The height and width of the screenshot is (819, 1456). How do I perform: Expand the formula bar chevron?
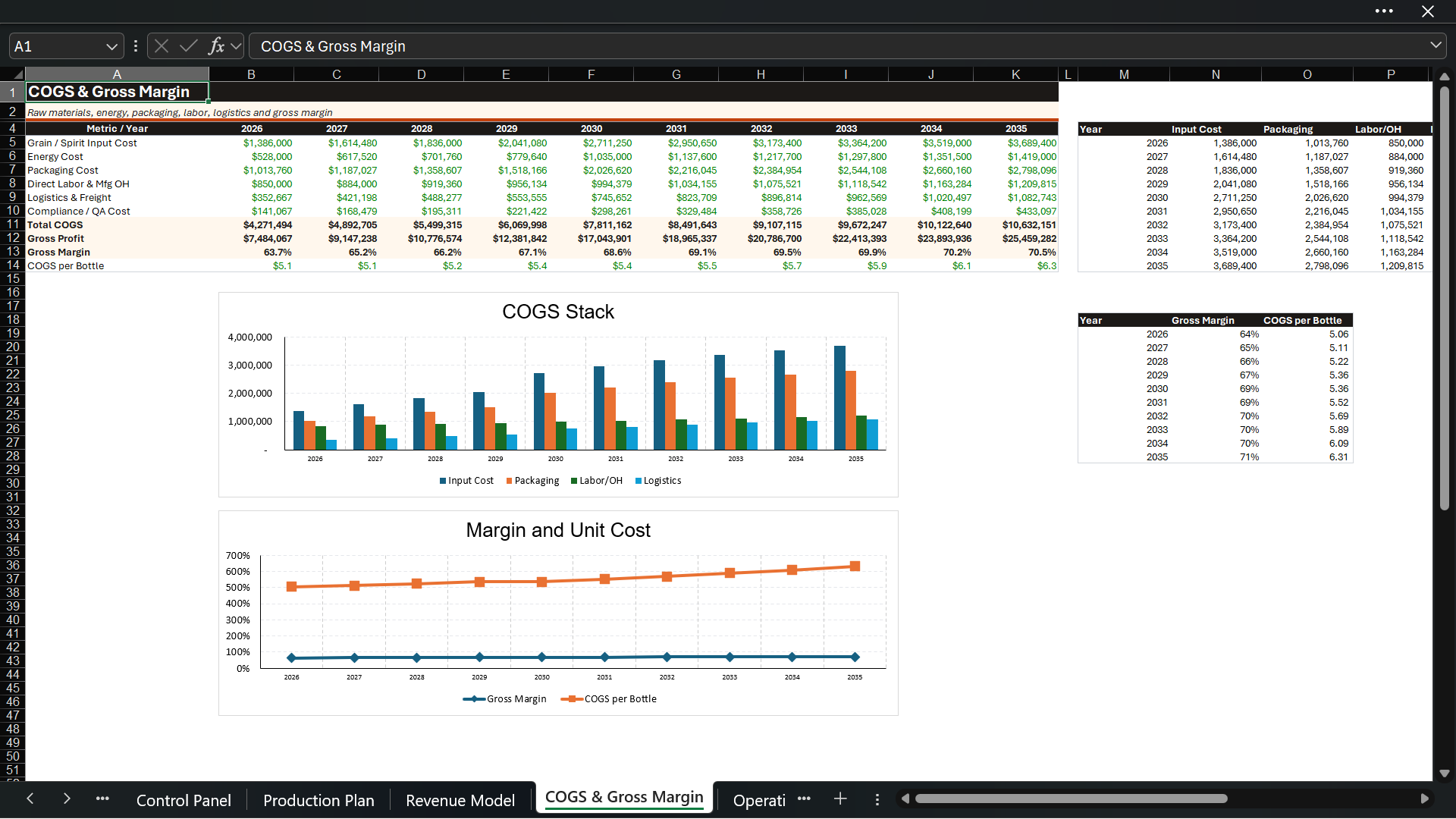coord(1436,45)
